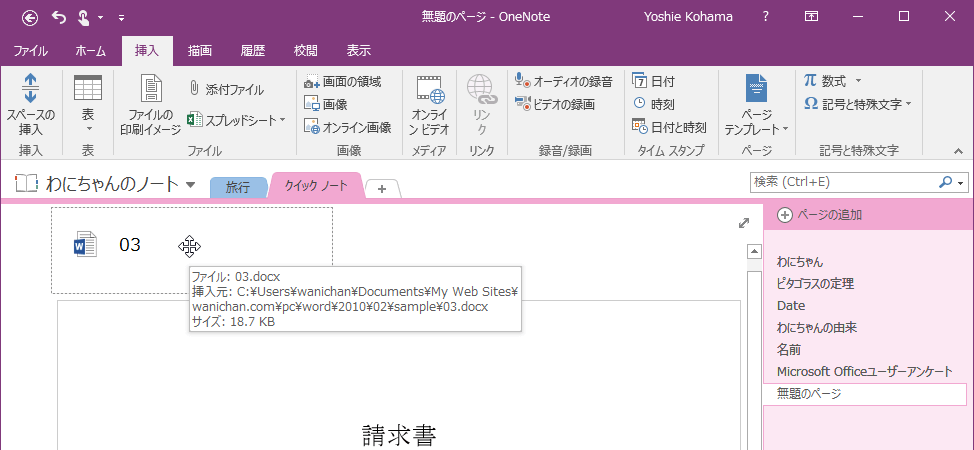The image size is (974, 450).
Task: Click the 数式 pi icon
Action: tap(810, 81)
